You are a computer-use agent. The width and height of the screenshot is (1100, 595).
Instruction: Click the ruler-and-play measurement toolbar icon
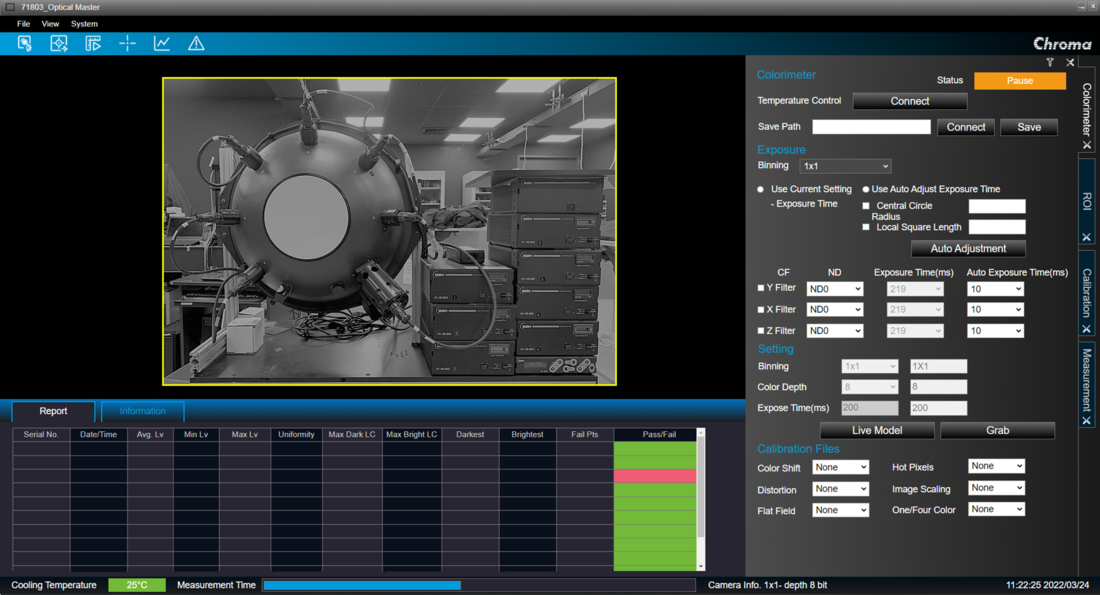(93, 44)
